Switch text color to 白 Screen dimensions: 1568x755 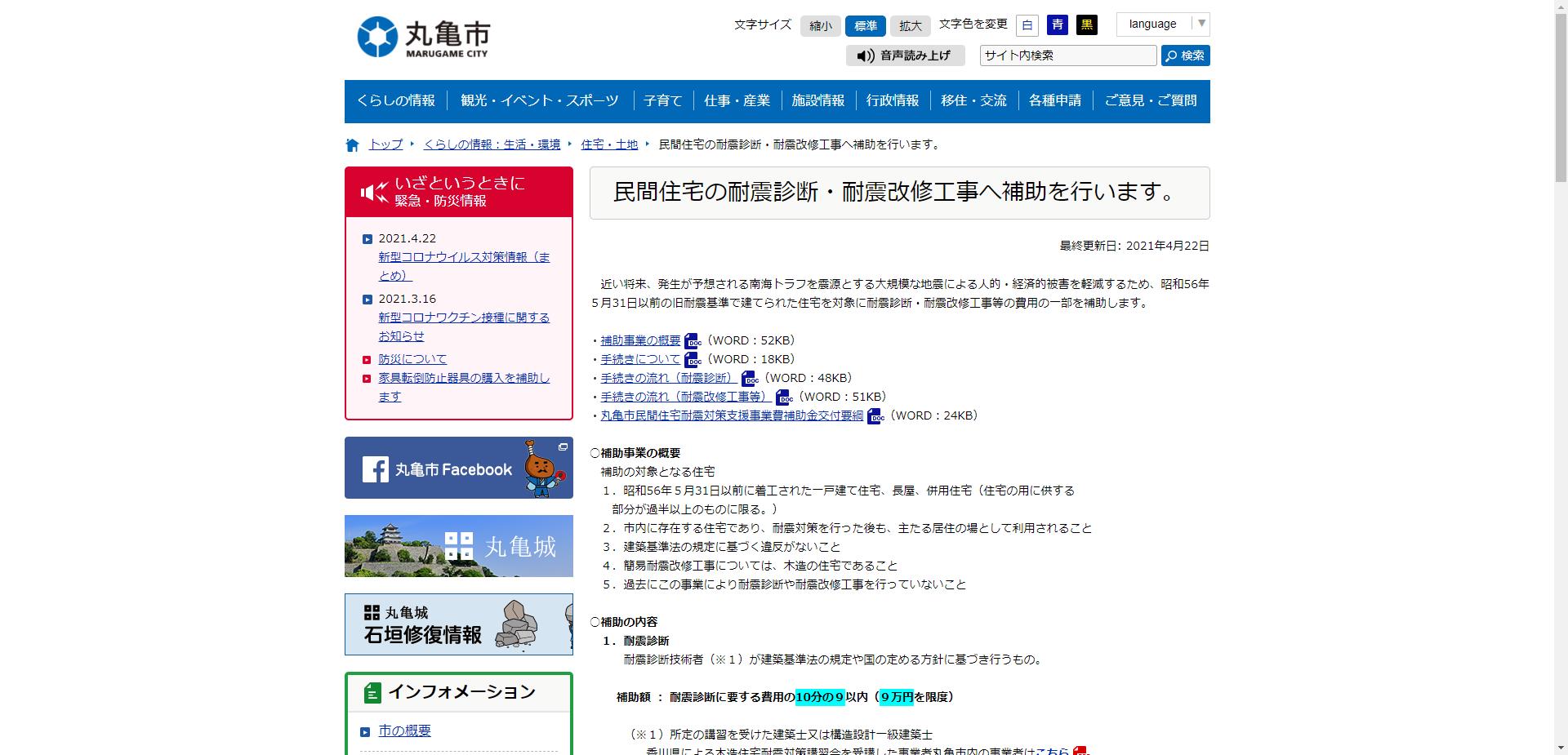[x=1027, y=25]
